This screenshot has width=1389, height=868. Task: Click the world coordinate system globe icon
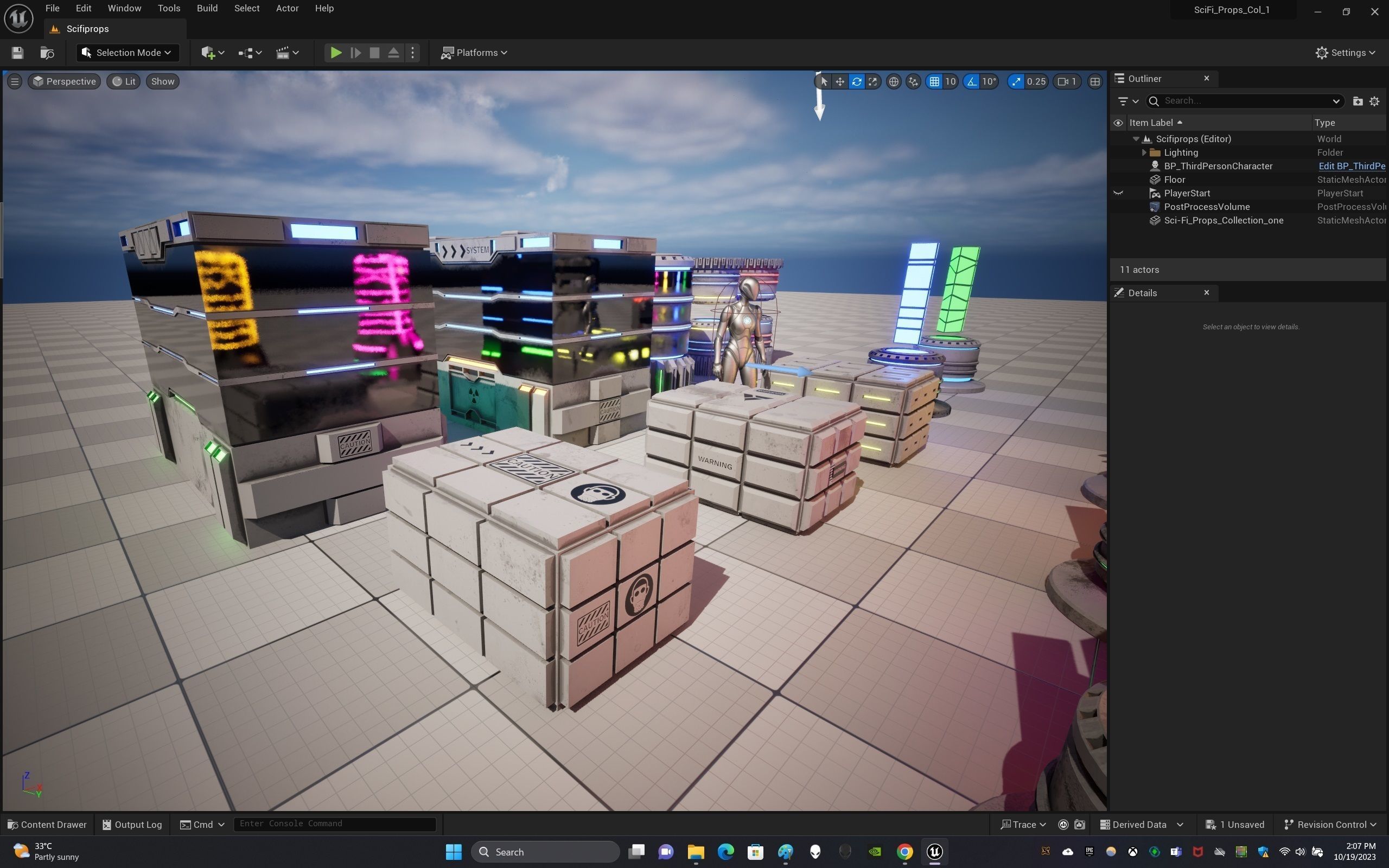pos(894,81)
